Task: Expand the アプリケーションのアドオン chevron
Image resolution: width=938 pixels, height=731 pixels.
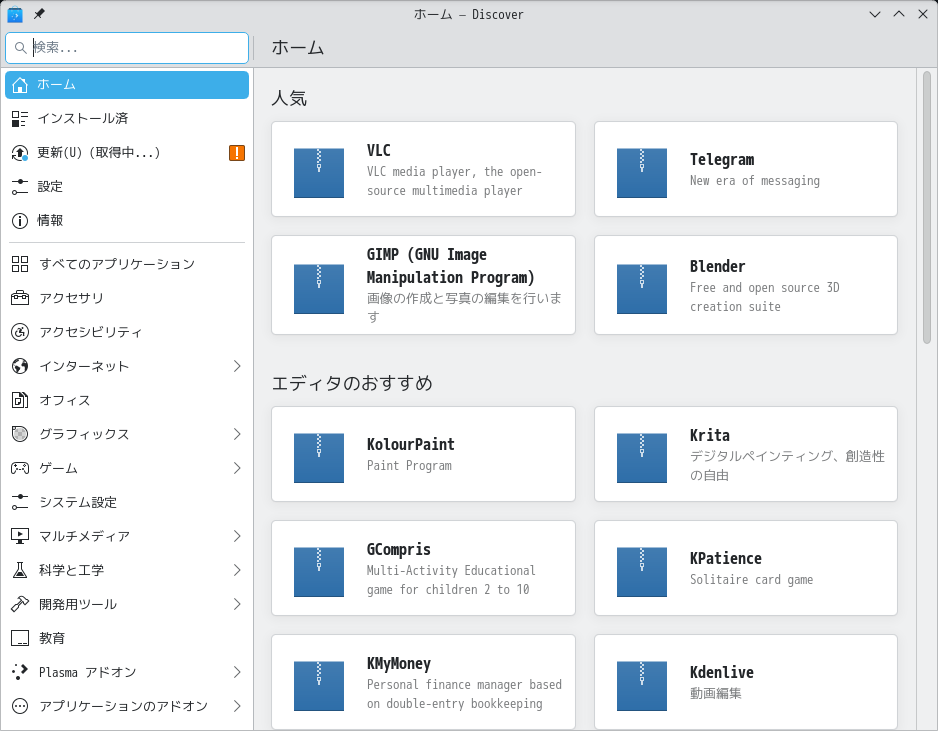Action: pos(237,706)
